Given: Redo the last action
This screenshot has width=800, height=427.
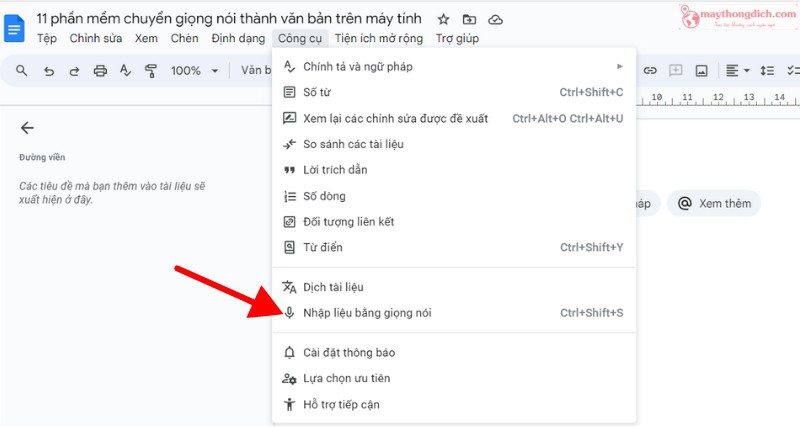Looking at the screenshot, I should tap(74, 71).
